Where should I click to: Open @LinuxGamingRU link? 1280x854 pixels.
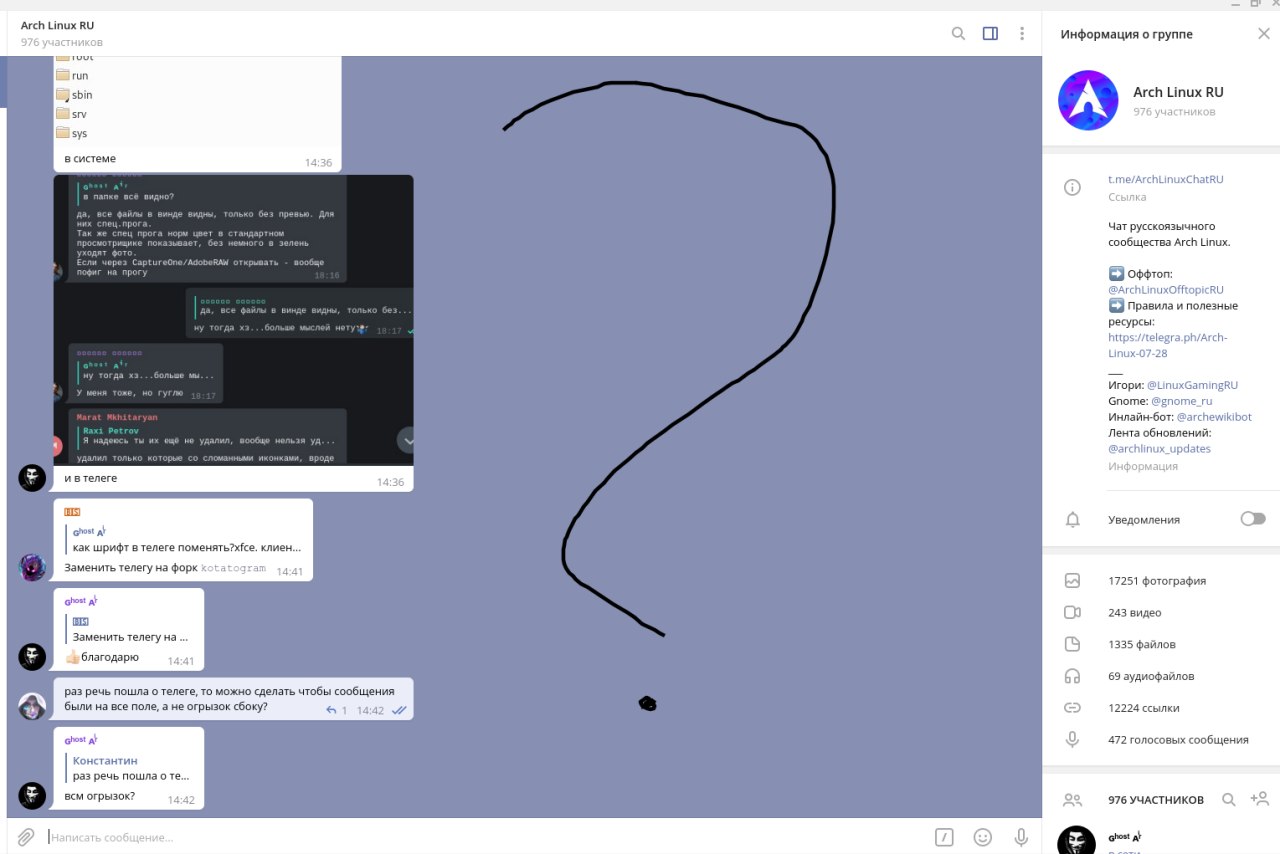point(1192,385)
